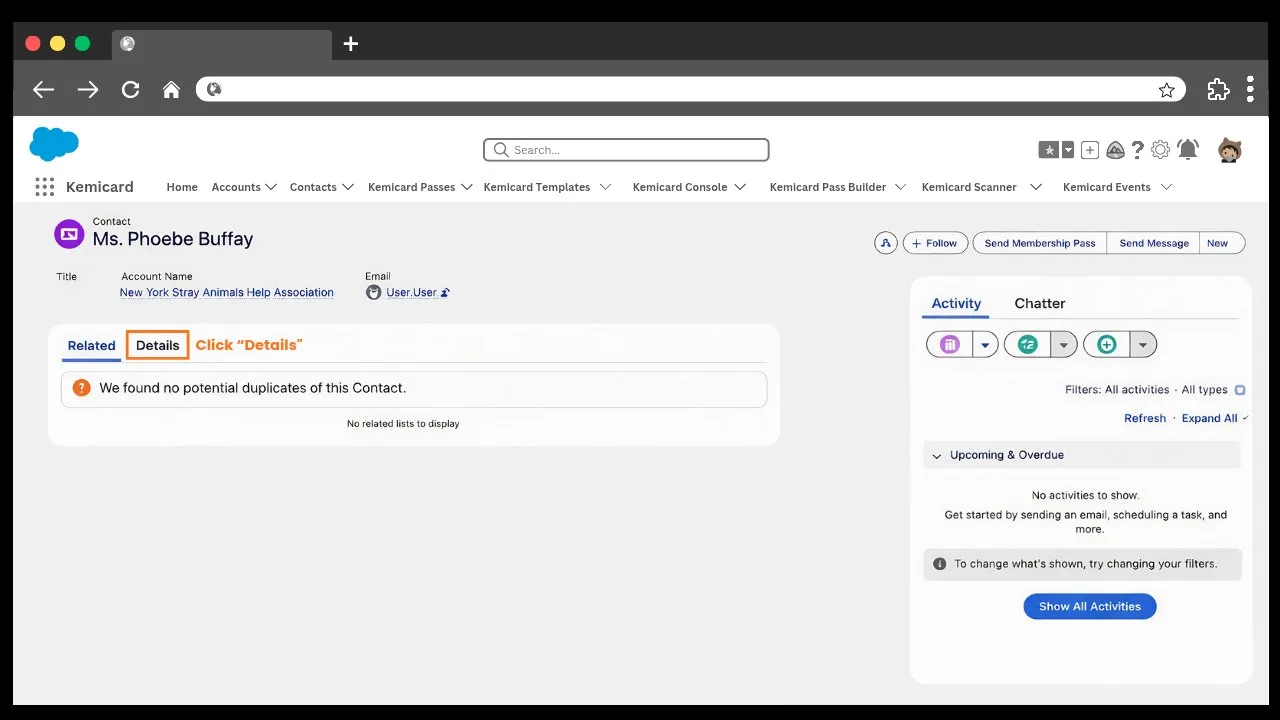Click the purple activity action icon
1280x720 pixels.
tap(950, 344)
